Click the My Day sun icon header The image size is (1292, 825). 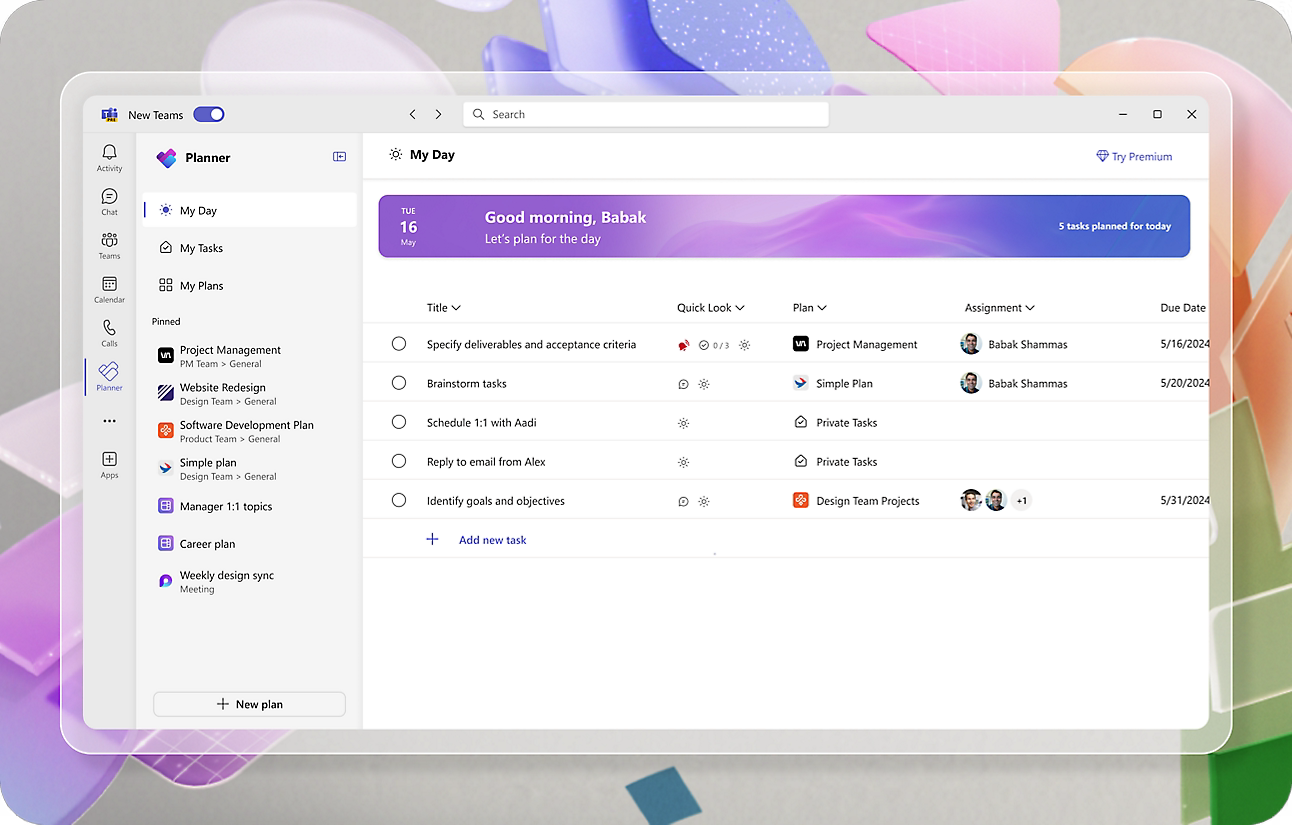396,154
